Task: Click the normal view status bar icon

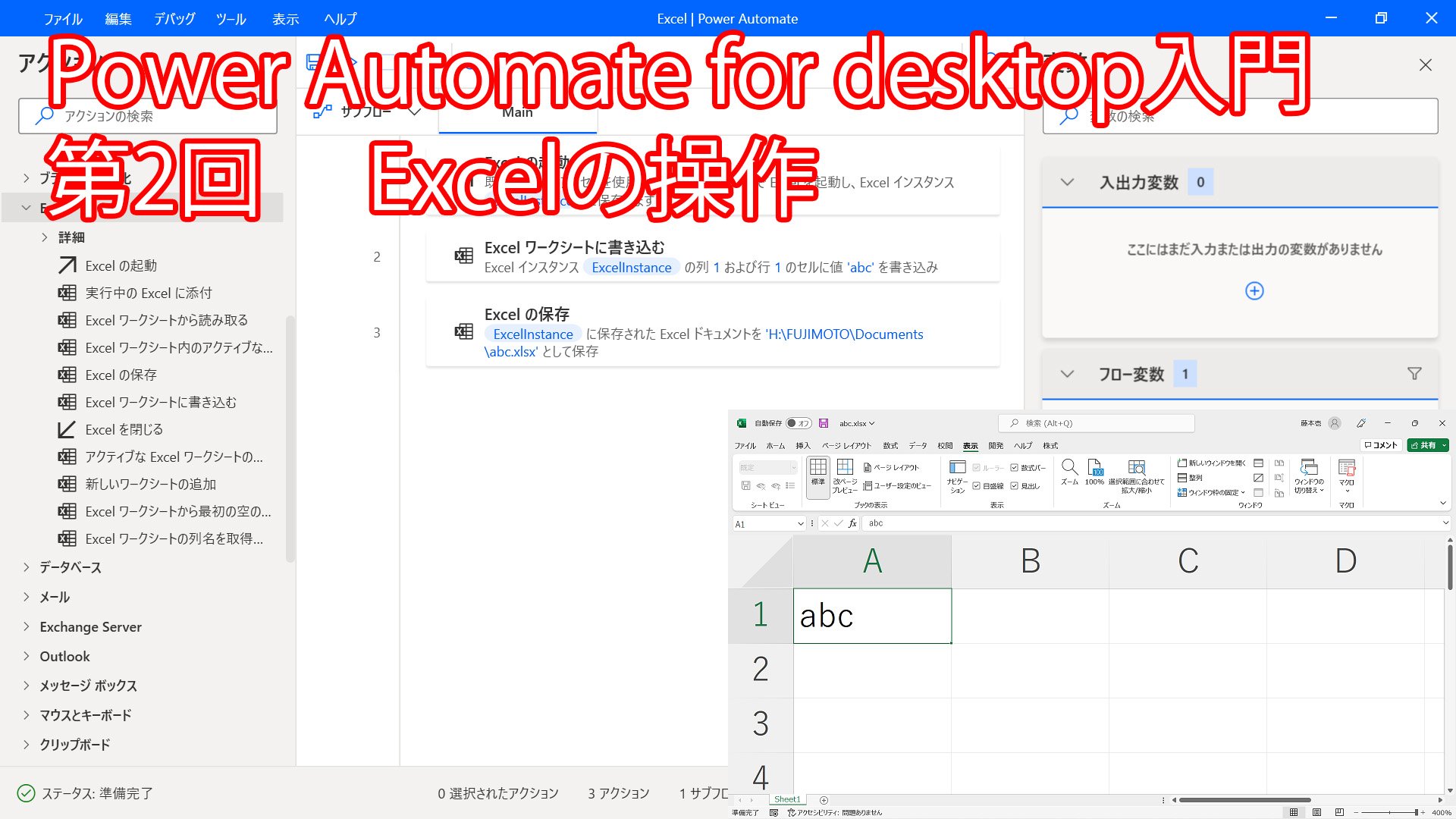Action: coord(1294,812)
